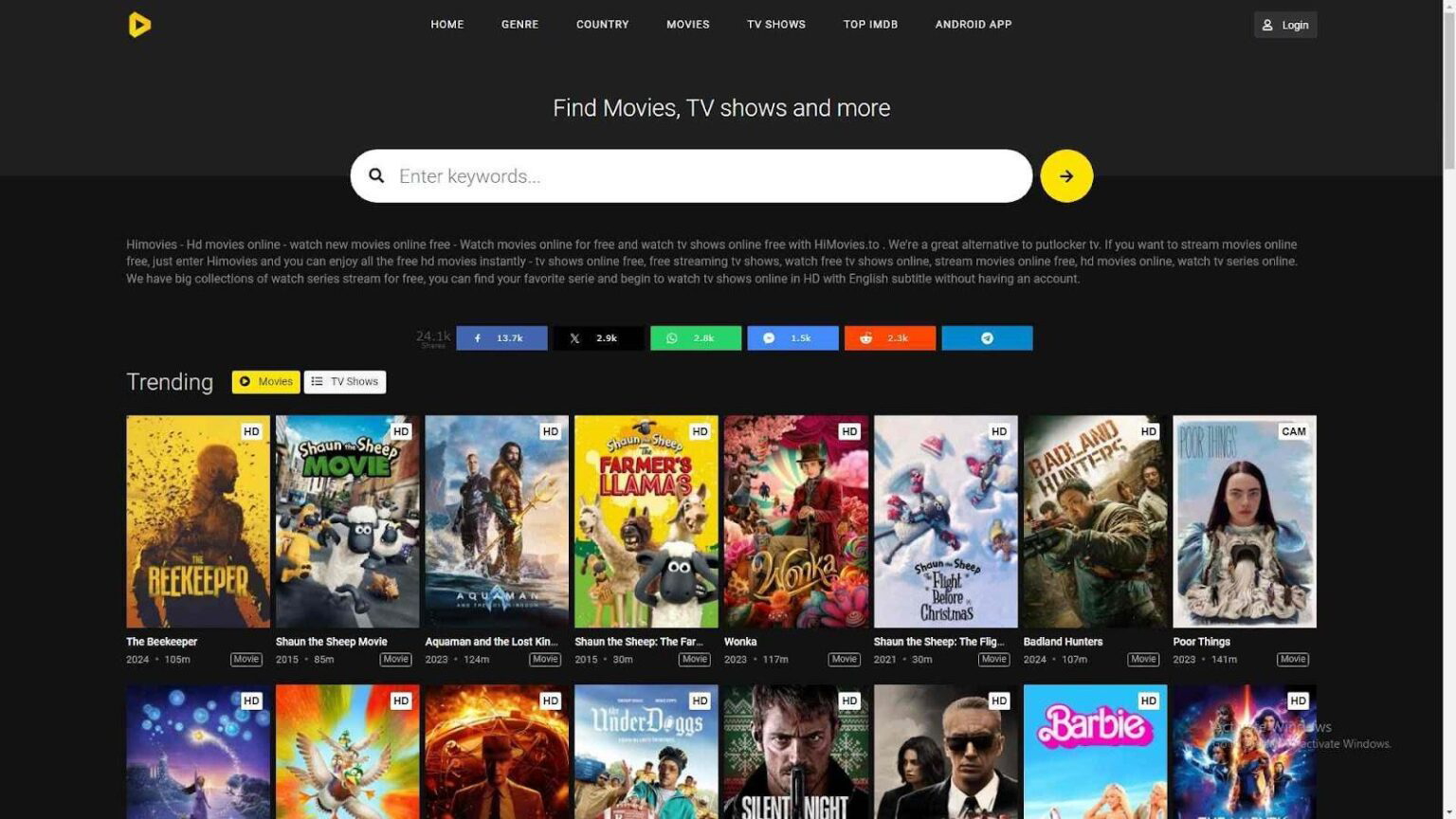Share via the Messenger icon button
The width and height of the screenshot is (1456, 819).
pyautogui.click(x=792, y=338)
